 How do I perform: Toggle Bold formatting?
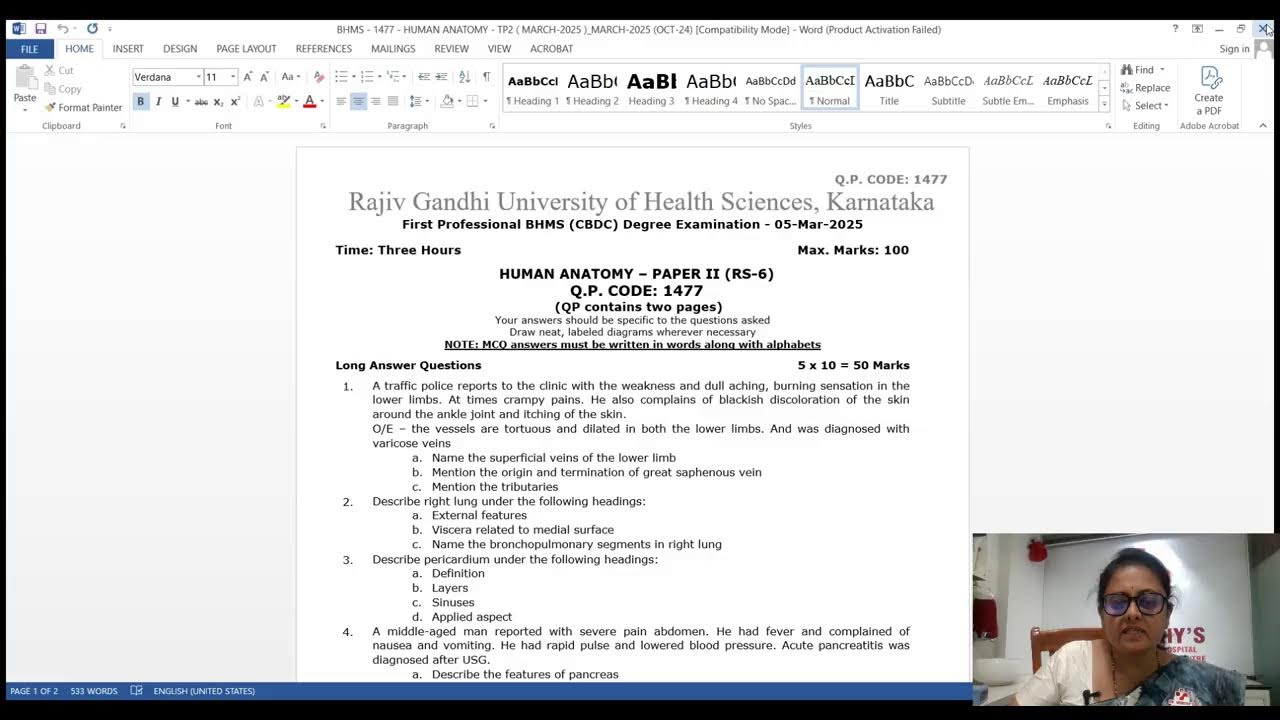[141, 101]
